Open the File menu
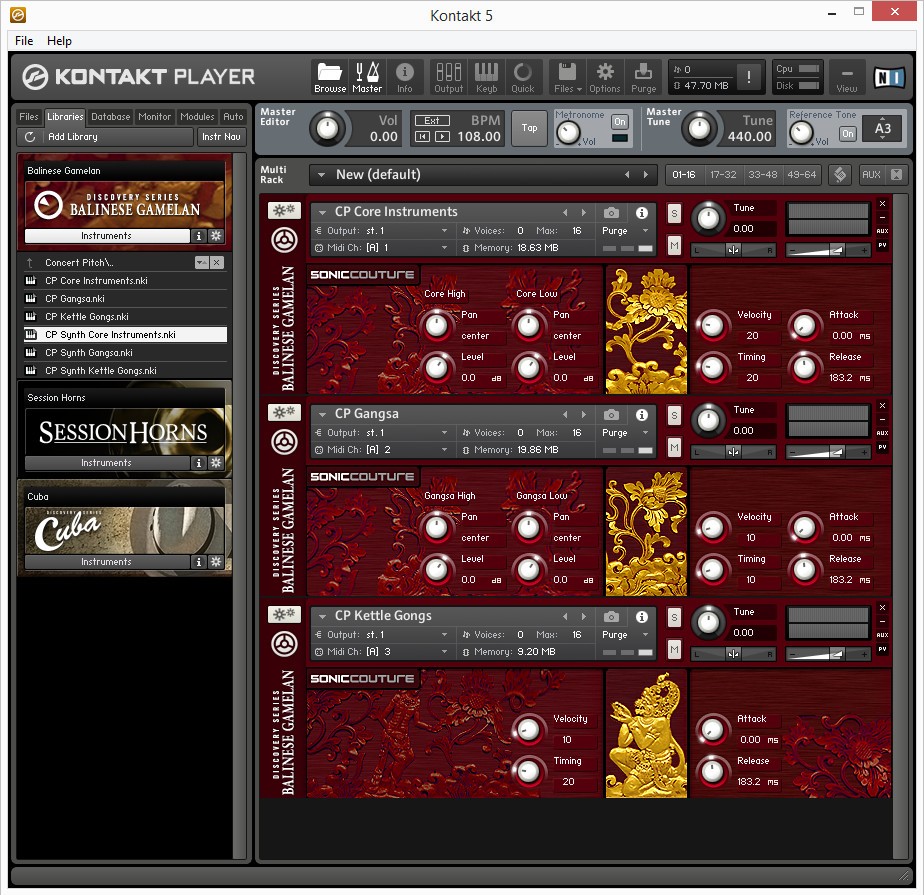 tap(24, 41)
